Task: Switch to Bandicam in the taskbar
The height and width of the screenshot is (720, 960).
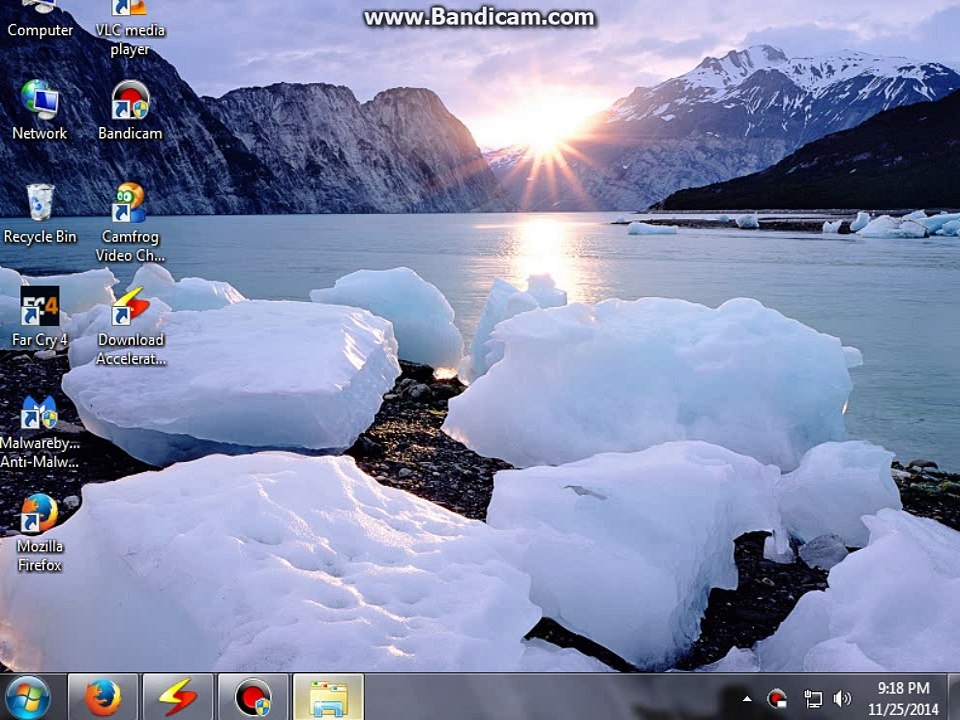Action: (x=253, y=697)
